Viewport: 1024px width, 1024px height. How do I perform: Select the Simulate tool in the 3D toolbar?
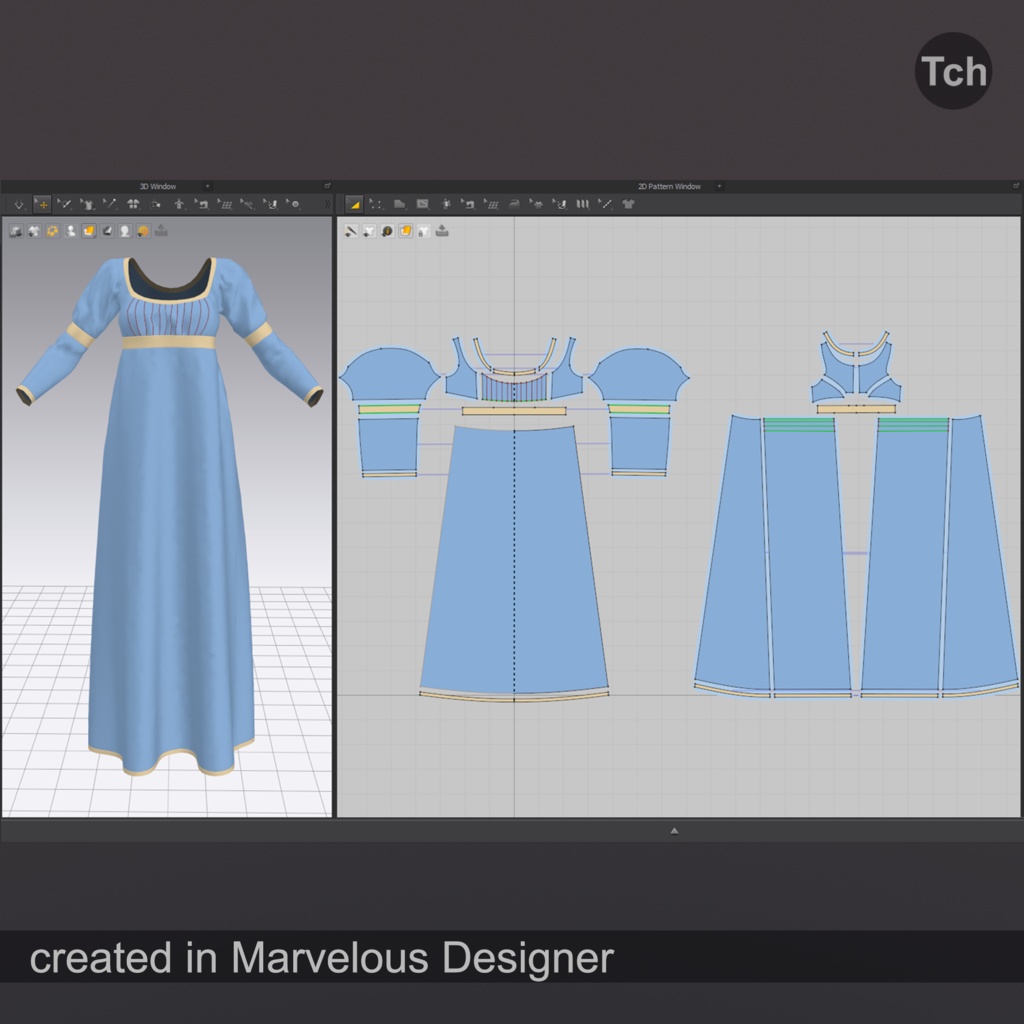[19, 204]
